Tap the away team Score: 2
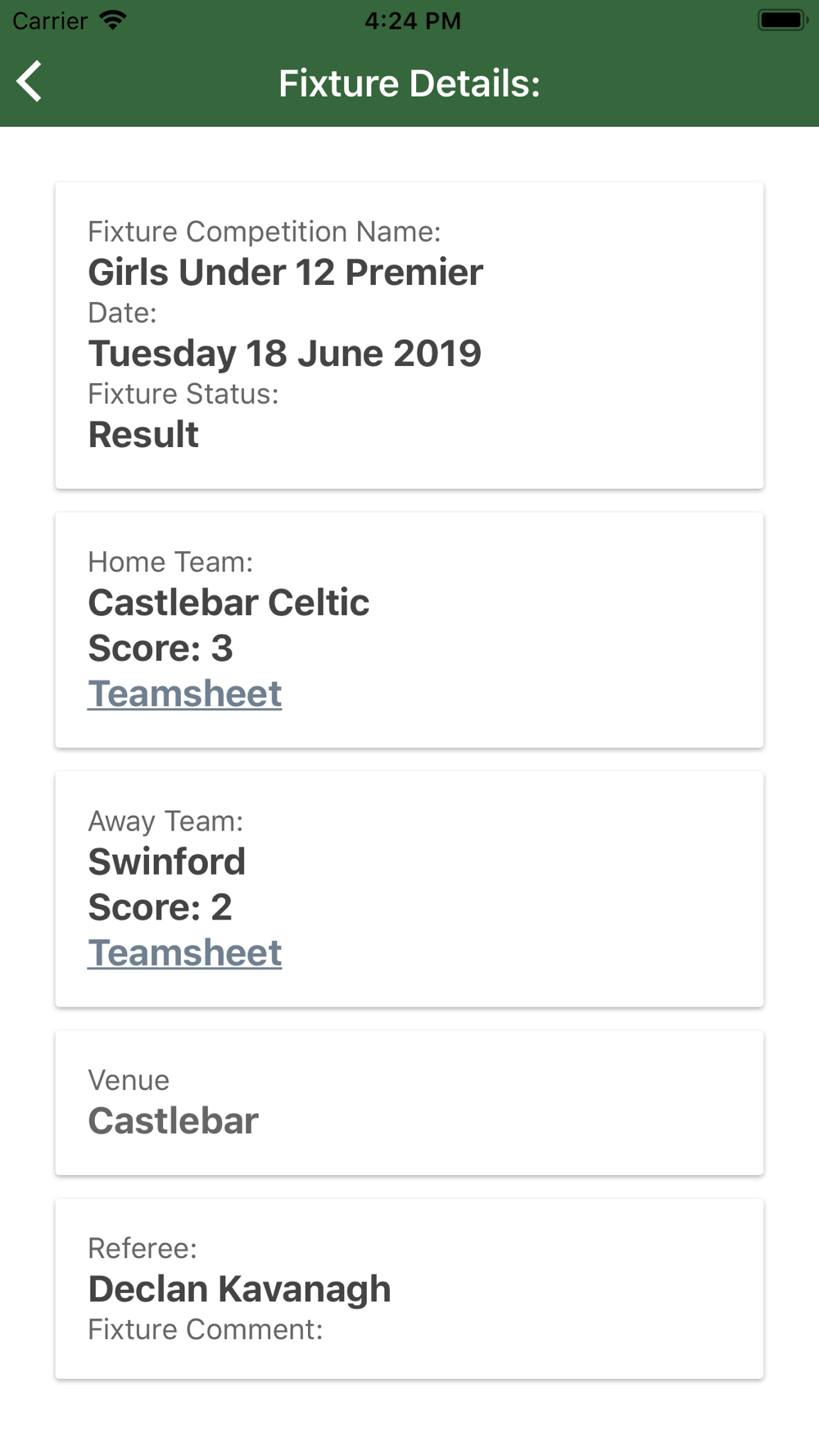This screenshot has height=1456, width=819. tap(160, 907)
